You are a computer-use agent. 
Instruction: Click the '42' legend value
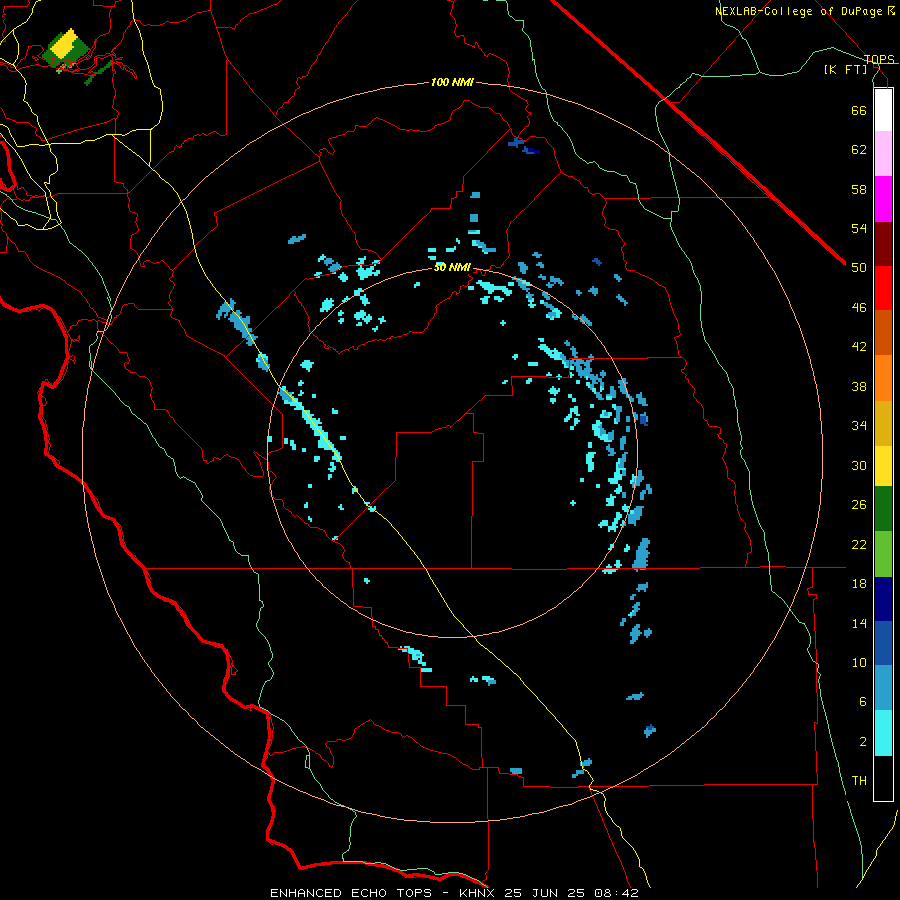point(859,347)
